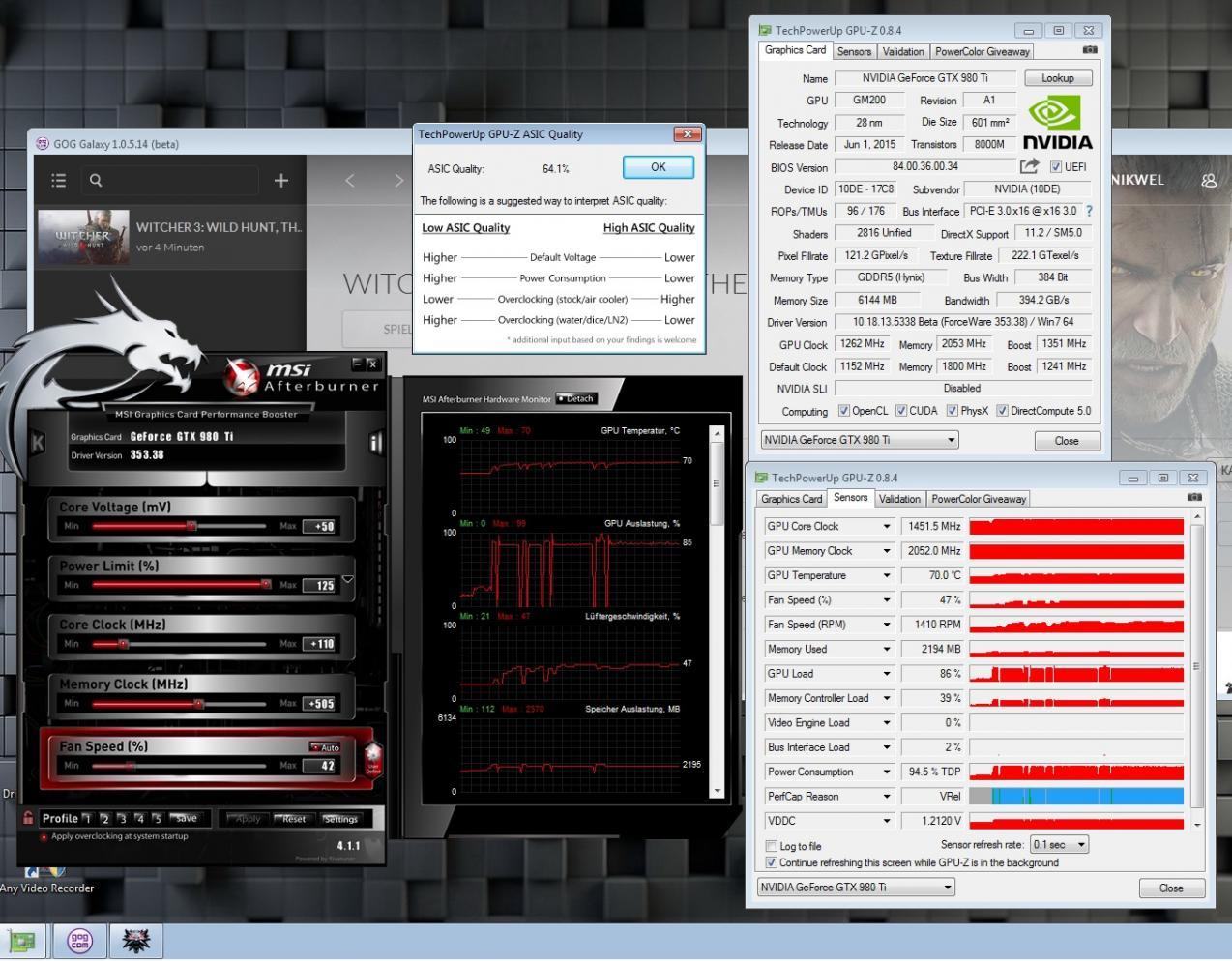Viewport: 1232px width, 961px height.
Task: Go back with GOG Galaxy left arrow
Action: coord(350,180)
